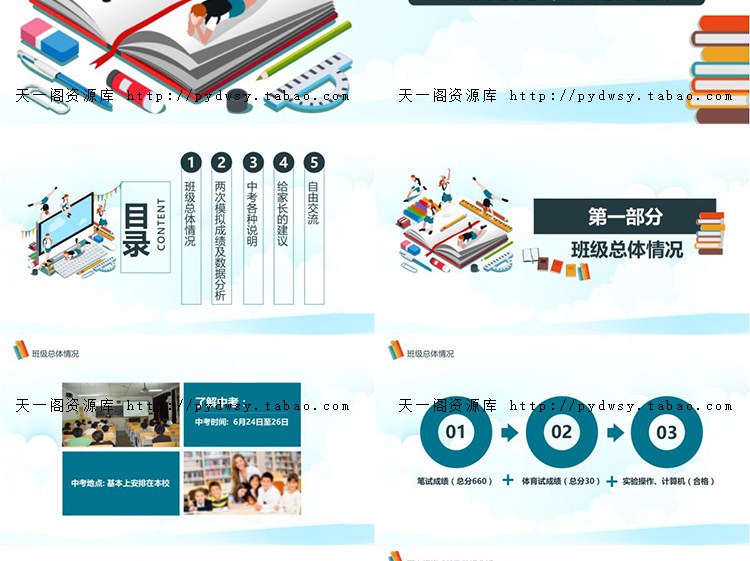Image resolution: width=750 pixels, height=561 pixels.
Task: Click the row of small books below the 第一部分 banner
Action: click(557, 264)
